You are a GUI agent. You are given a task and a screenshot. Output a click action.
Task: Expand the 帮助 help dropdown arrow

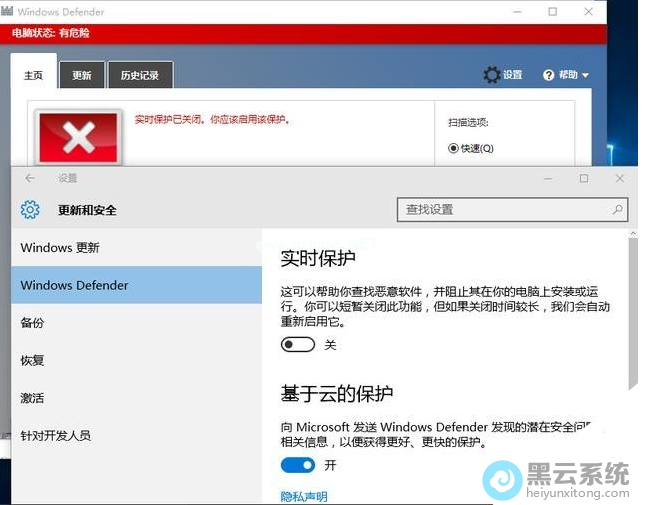(585, 76)
